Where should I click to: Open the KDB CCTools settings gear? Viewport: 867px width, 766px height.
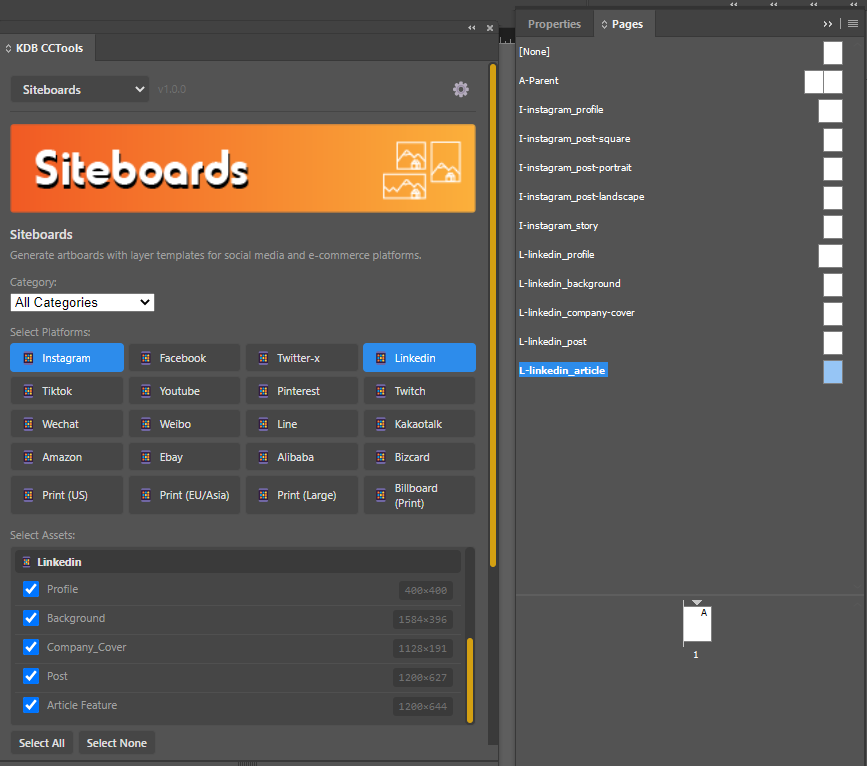click(461, 89)
